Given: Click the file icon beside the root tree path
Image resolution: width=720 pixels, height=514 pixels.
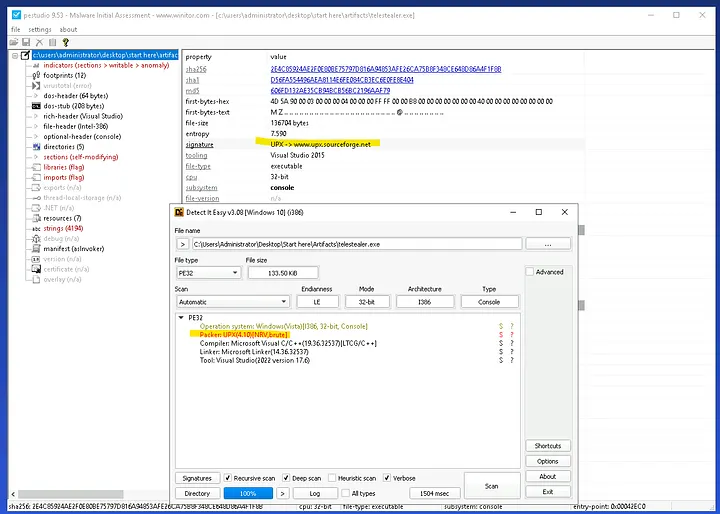Looking at the screenshot, I should pos(26,55).
